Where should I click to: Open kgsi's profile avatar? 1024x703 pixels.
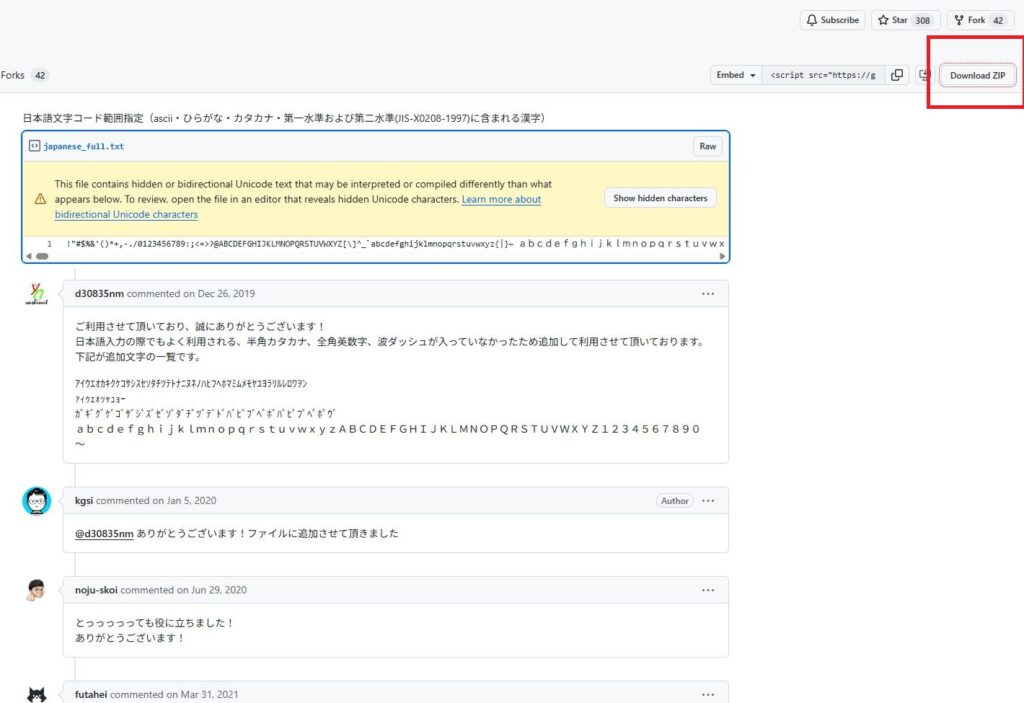(37, 501)
